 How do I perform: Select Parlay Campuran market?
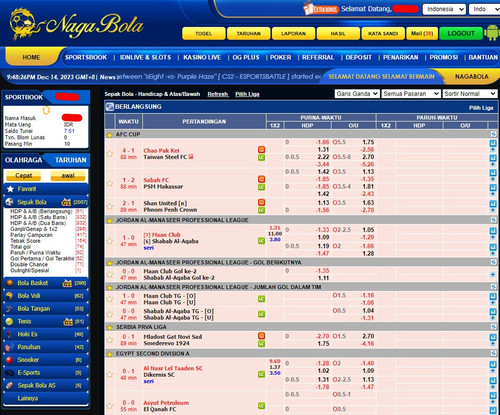point(31,235)
